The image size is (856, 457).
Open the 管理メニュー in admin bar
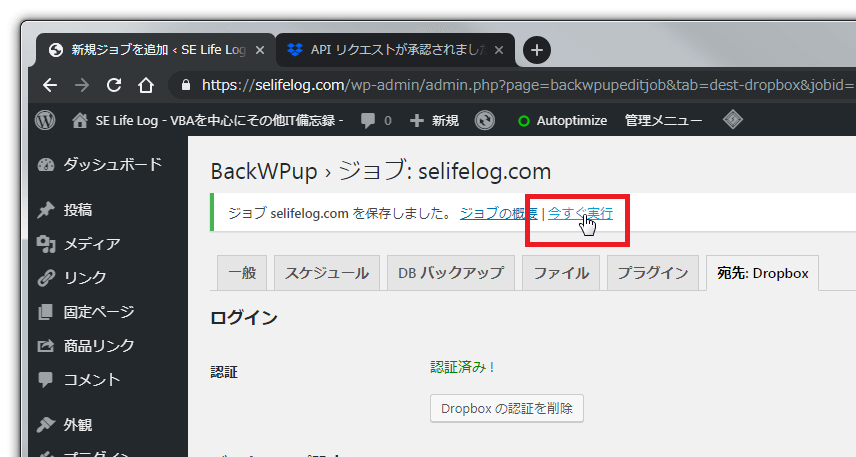click(662, 120)
